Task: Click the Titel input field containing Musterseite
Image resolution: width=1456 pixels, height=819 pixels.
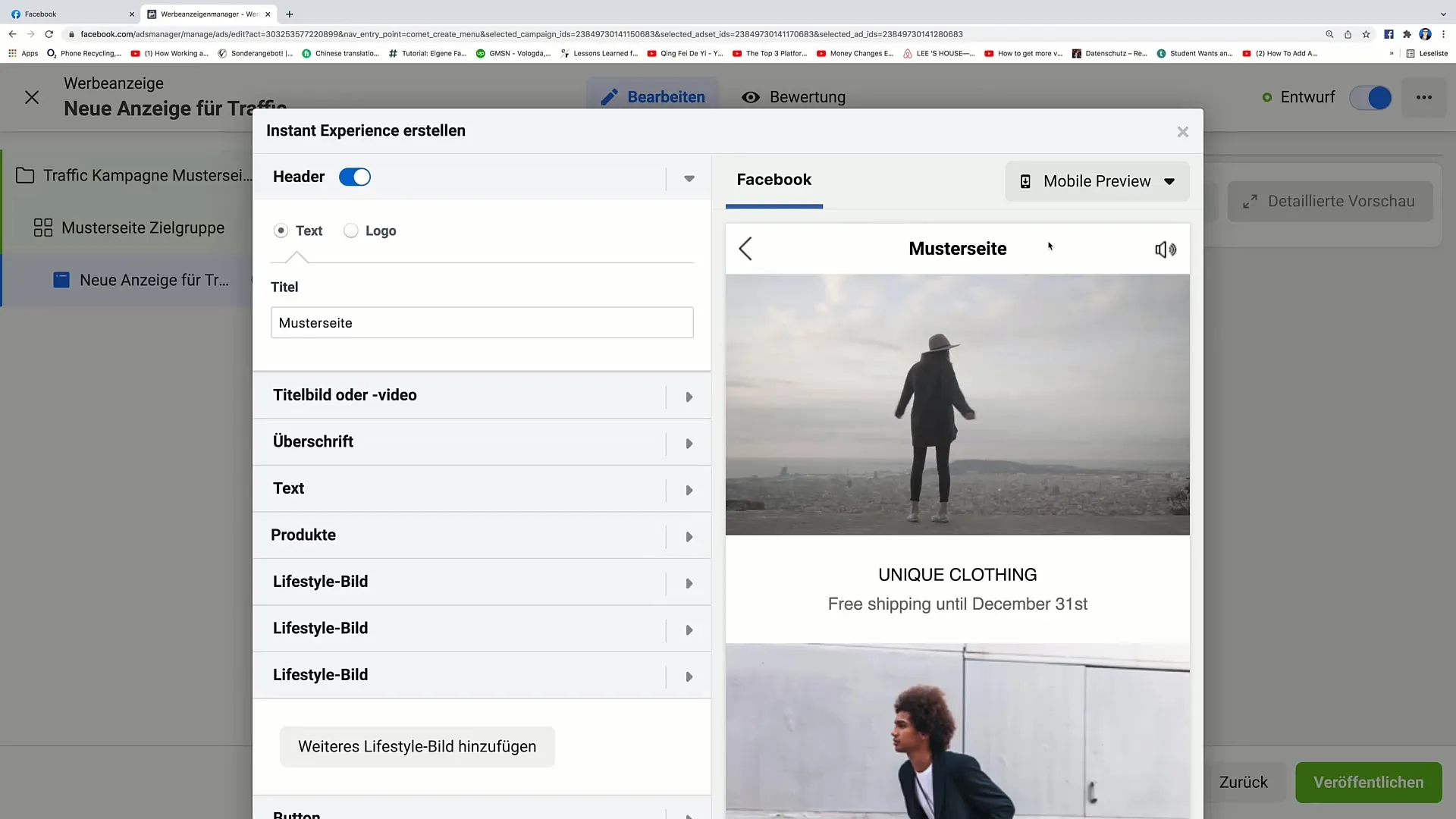Action: [482, 322]
